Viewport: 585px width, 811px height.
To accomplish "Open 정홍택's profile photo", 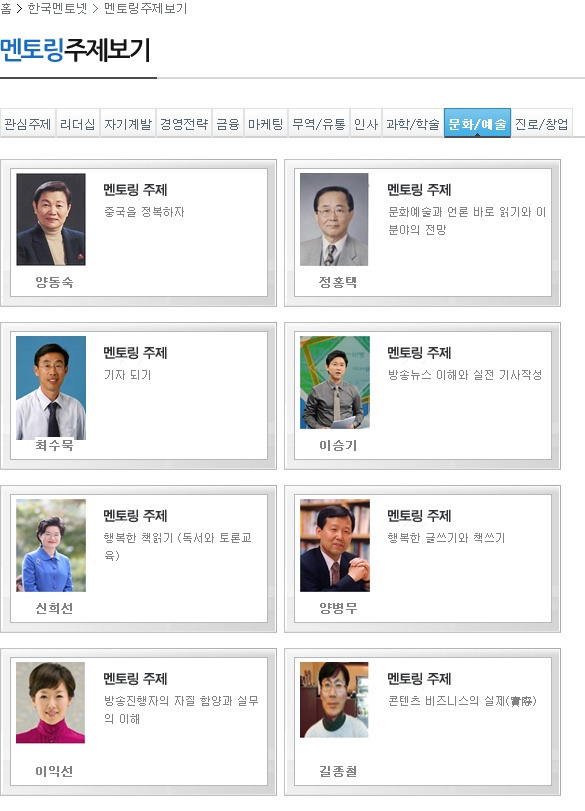I will tap(334, 219).
